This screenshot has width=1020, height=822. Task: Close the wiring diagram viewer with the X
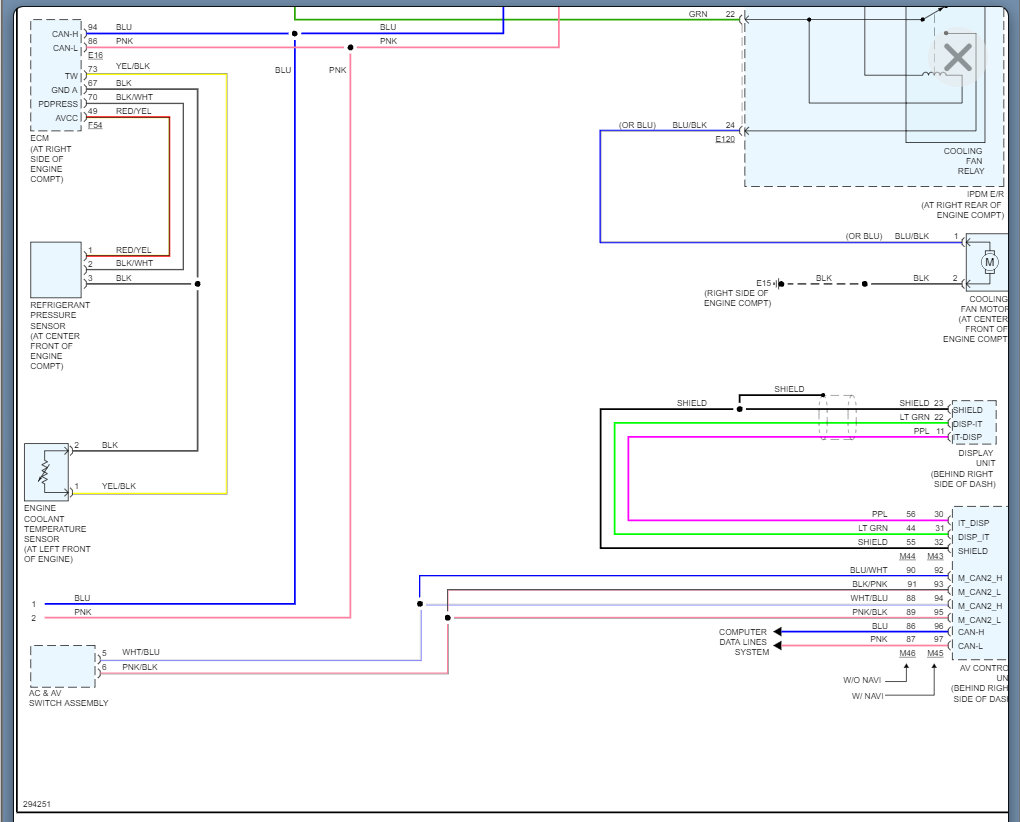(x=958, y=58)
